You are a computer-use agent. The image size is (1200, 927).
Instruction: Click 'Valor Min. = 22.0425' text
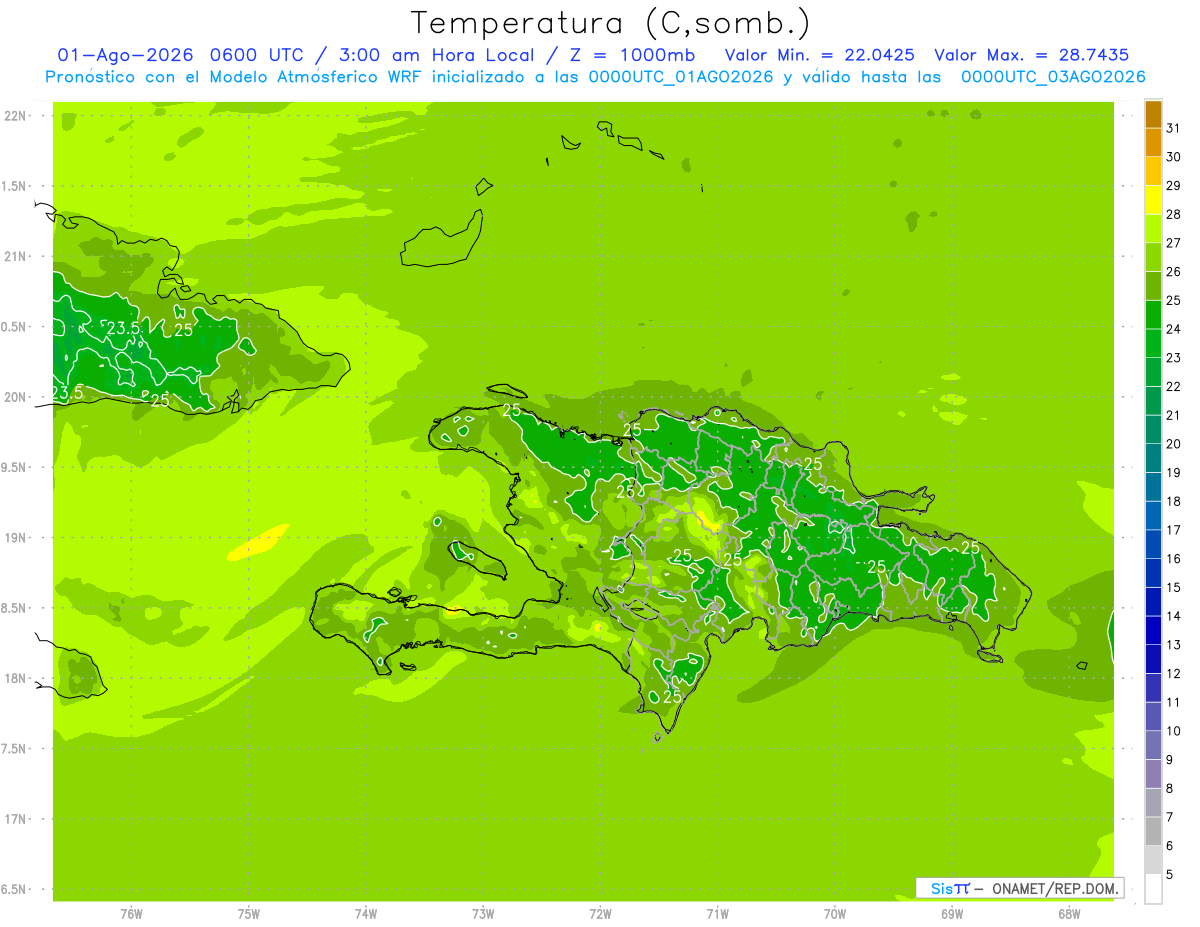coord(819,55)
